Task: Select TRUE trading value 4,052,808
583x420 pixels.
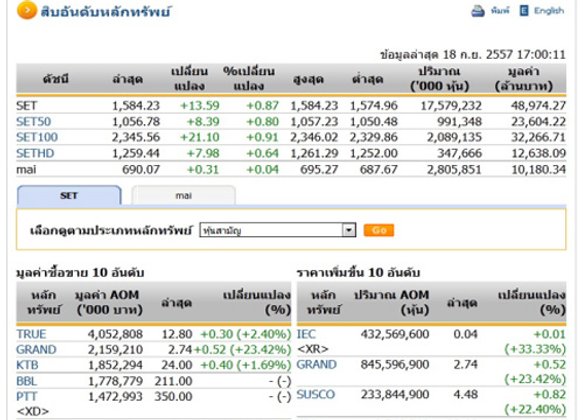Action: [115, 334]
